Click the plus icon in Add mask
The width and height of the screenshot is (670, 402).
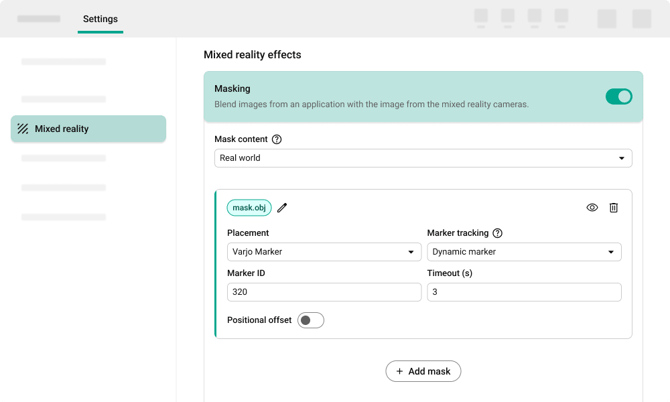click(x=400, y=371)
